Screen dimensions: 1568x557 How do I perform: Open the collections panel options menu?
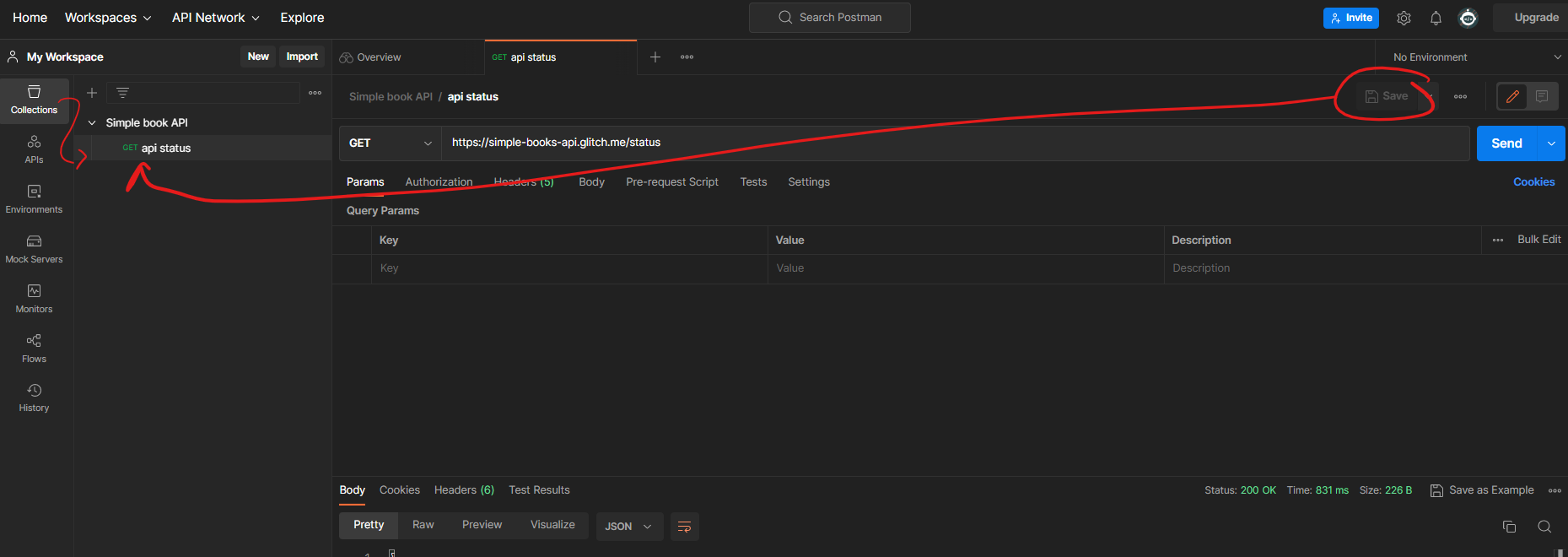coord(315,93)
